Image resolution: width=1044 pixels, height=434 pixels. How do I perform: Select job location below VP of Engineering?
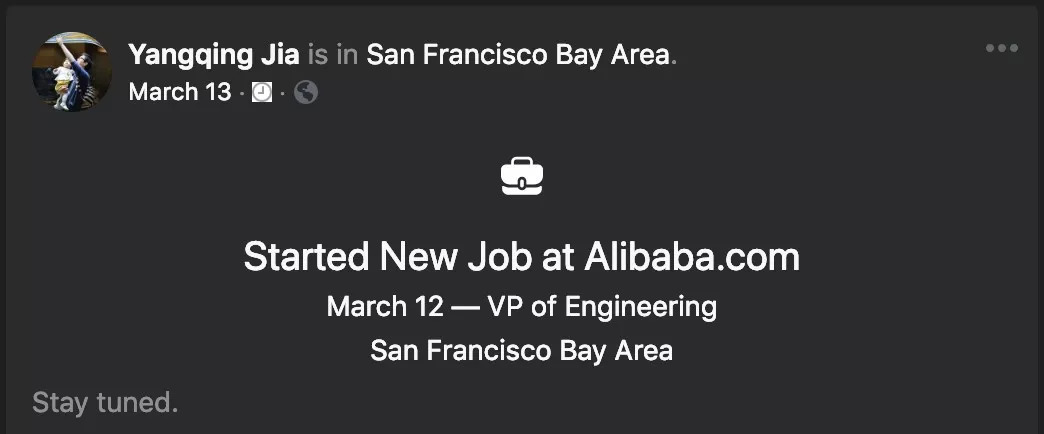pyautogui.click(x=521, y=351)
